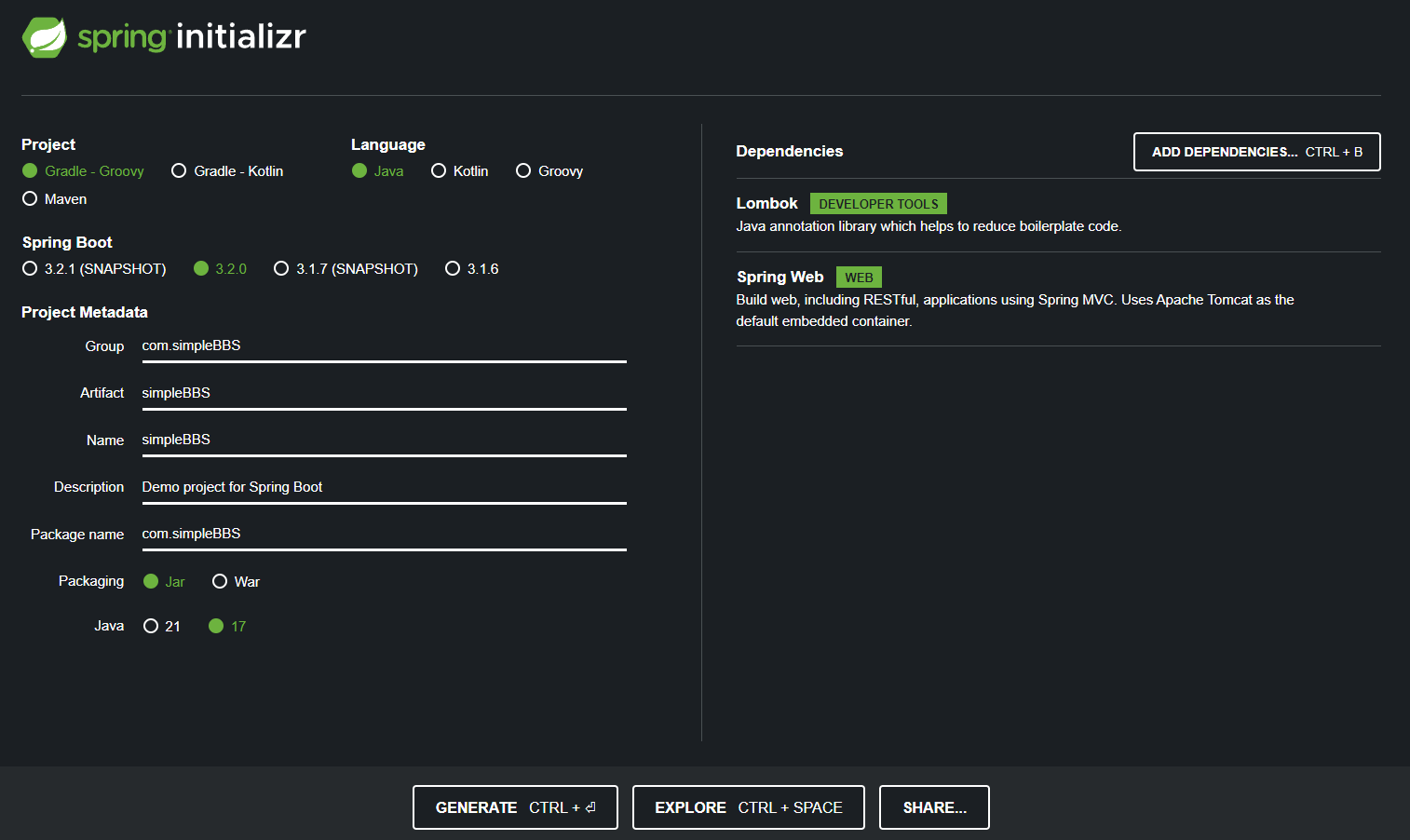Choose the Maven project option

54,199
